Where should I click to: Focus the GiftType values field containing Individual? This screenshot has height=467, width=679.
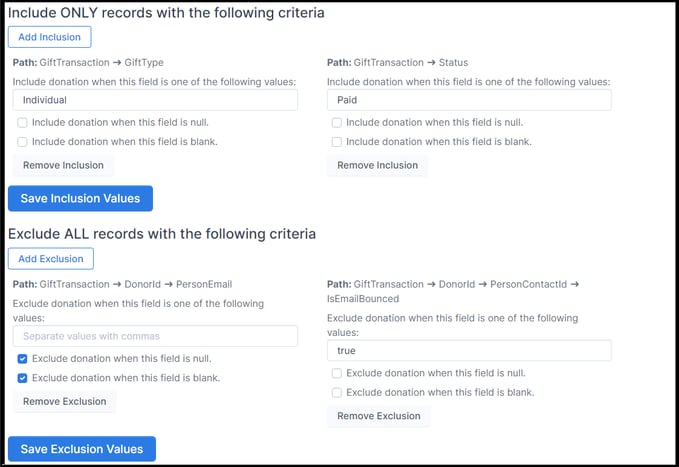[x=155, y=100]
